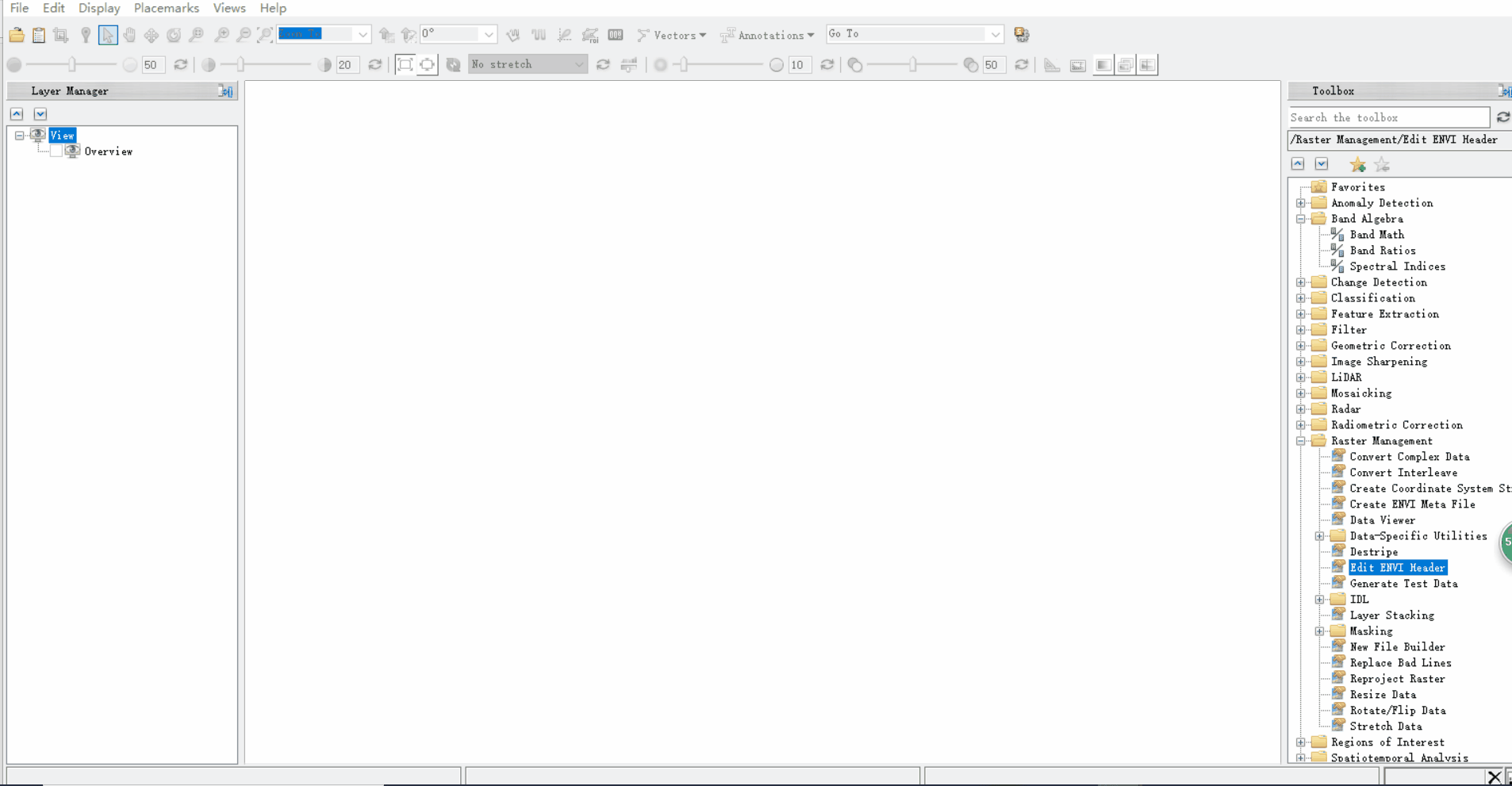Screen dimensions: 1512x786
Task: Reset the sharpen refresh icon next to 10
Action: point(827,65)
